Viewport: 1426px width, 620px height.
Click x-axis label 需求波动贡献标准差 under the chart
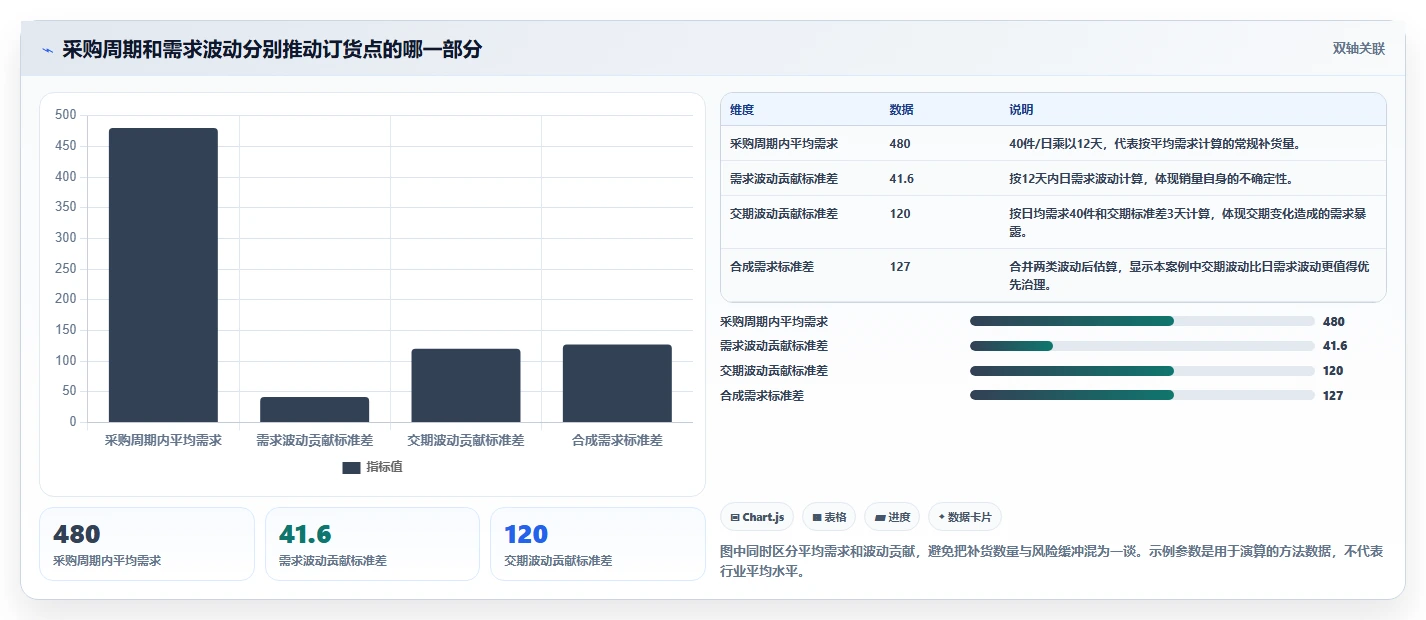(x=314, y=440)
